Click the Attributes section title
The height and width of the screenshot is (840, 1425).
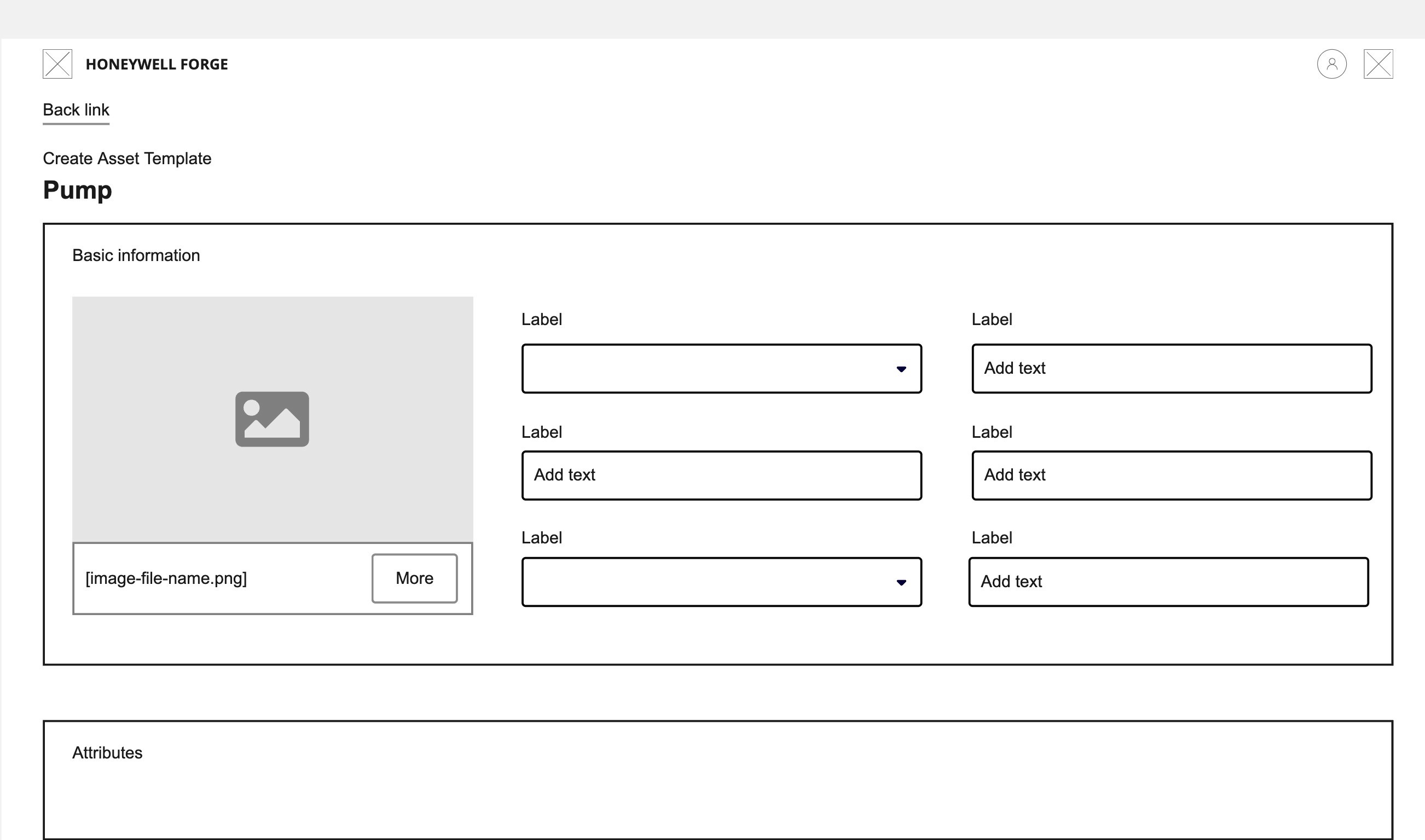click(107, 753)
